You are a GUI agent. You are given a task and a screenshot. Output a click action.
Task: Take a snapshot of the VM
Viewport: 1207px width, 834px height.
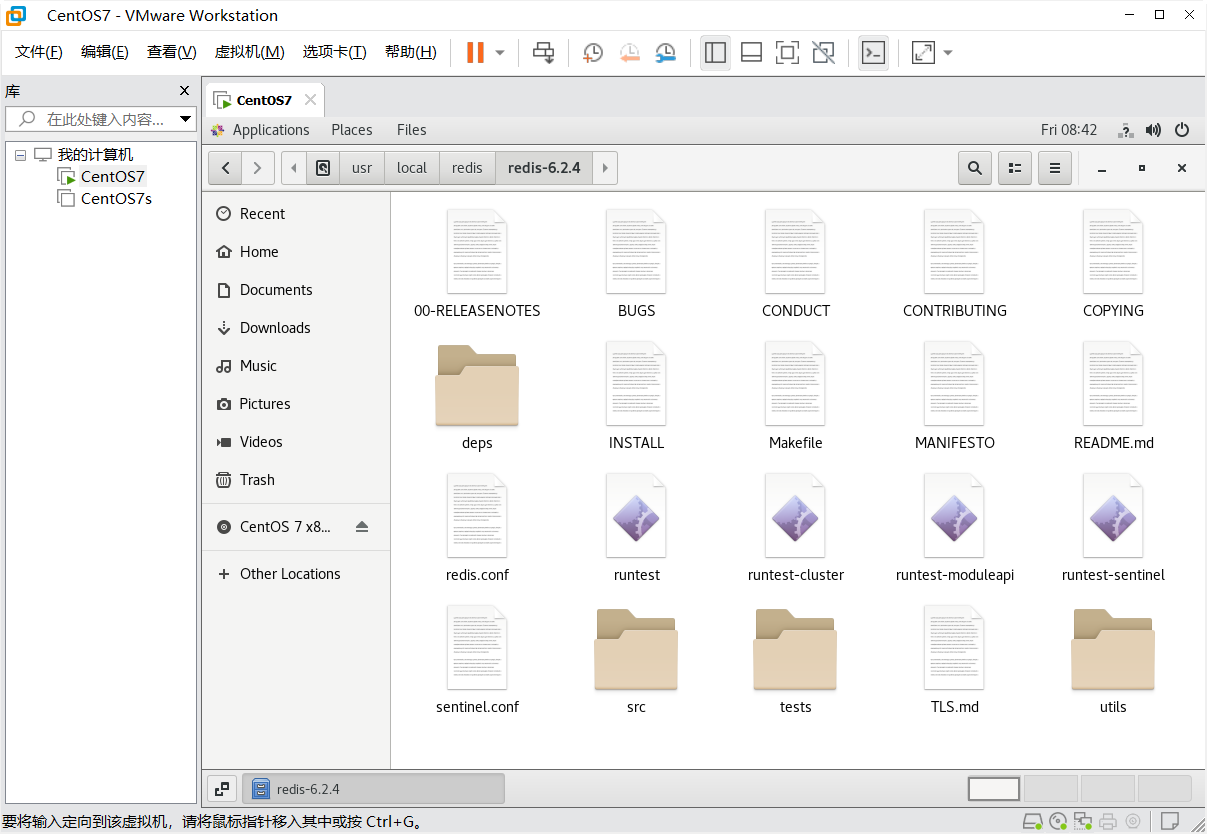[593, 52]
